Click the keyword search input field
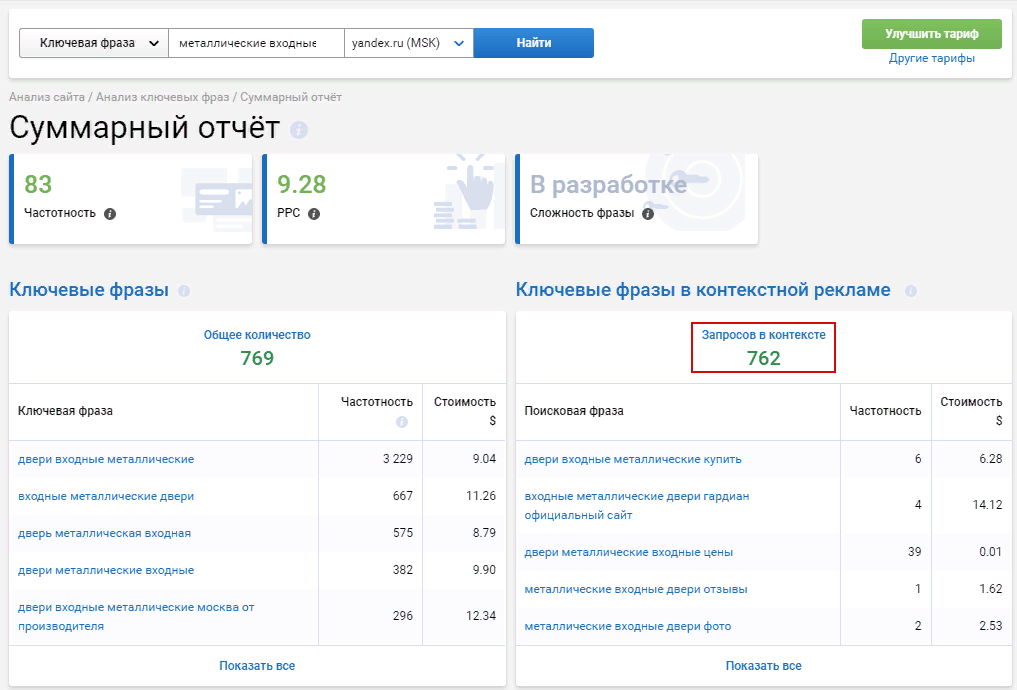The height and width of the screenshot is (690, 1017). (x=256, y=43)
